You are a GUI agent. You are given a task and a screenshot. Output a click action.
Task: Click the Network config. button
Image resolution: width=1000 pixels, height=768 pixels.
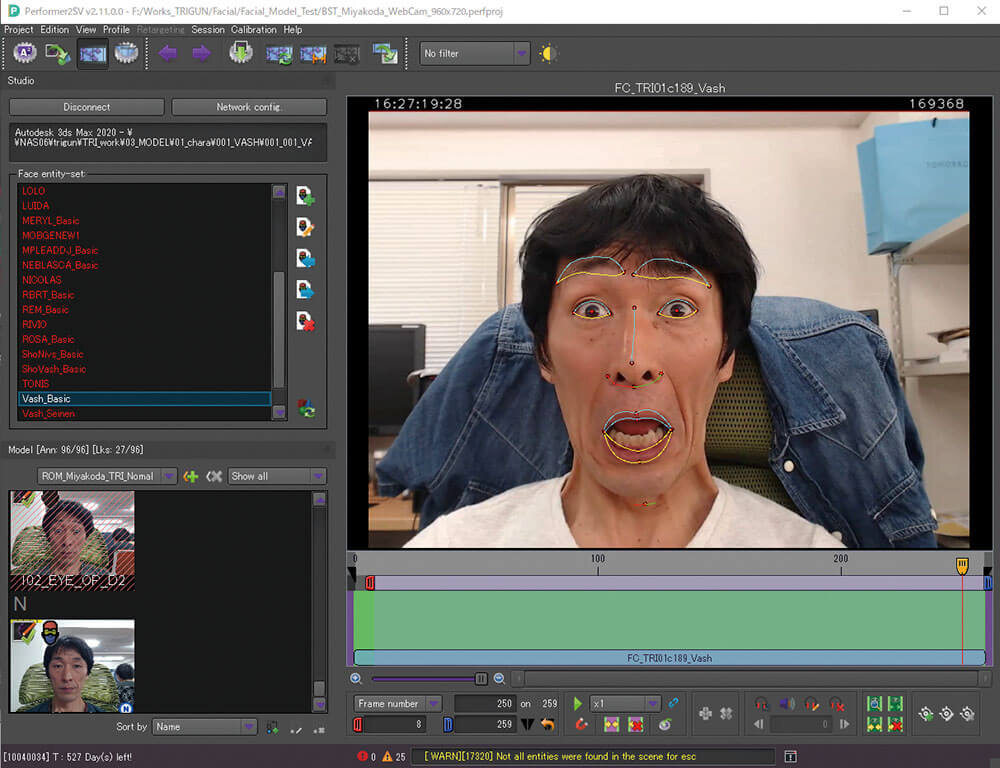coord(249,107)
